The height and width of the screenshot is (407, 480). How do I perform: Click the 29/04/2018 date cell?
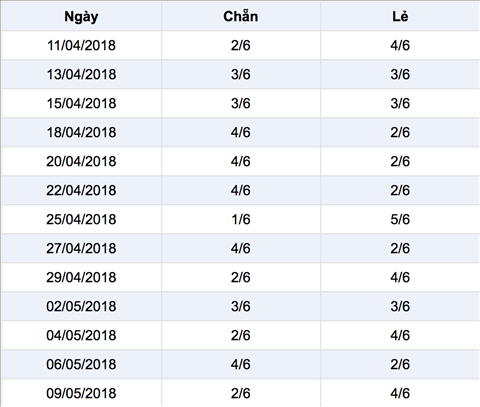(x=81, y=277)
